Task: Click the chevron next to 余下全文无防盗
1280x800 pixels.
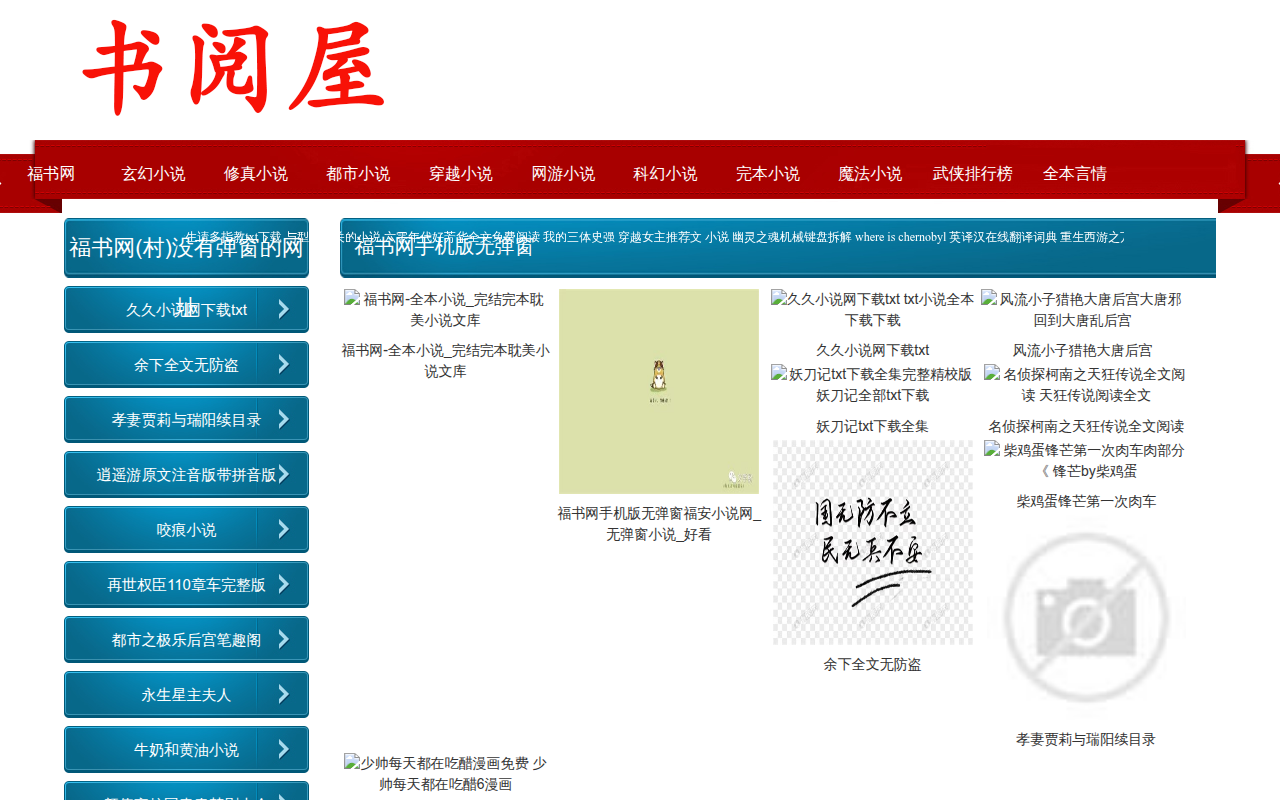Action: pos(283,364)
